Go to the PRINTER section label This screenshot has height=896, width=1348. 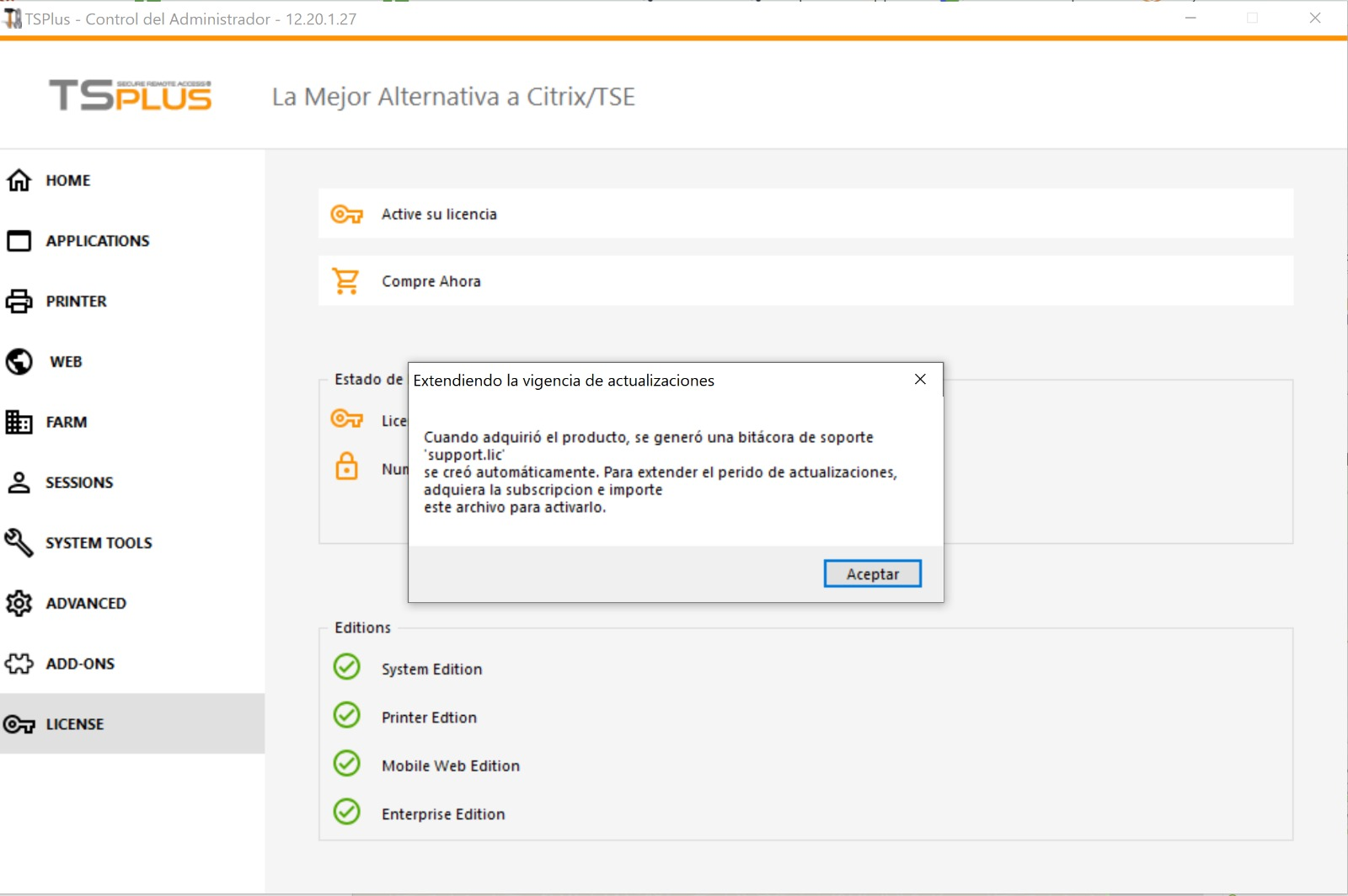click(77, 301)
